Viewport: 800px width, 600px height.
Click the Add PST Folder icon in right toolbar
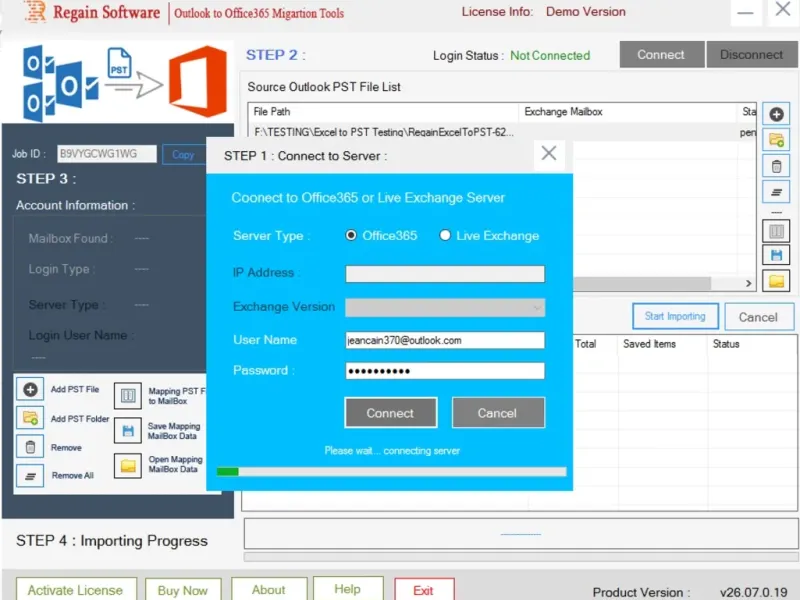tap(776, 139)
